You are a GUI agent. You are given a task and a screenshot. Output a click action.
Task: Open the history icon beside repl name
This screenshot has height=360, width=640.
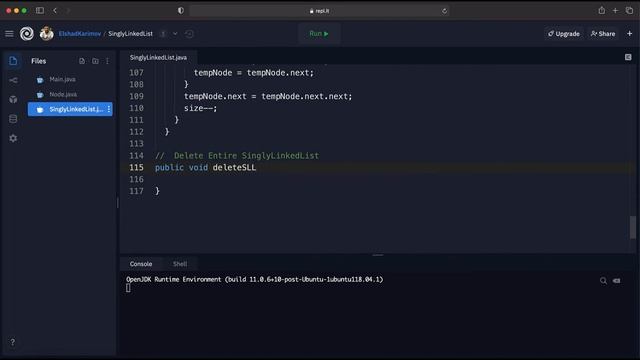pos(189,34)
